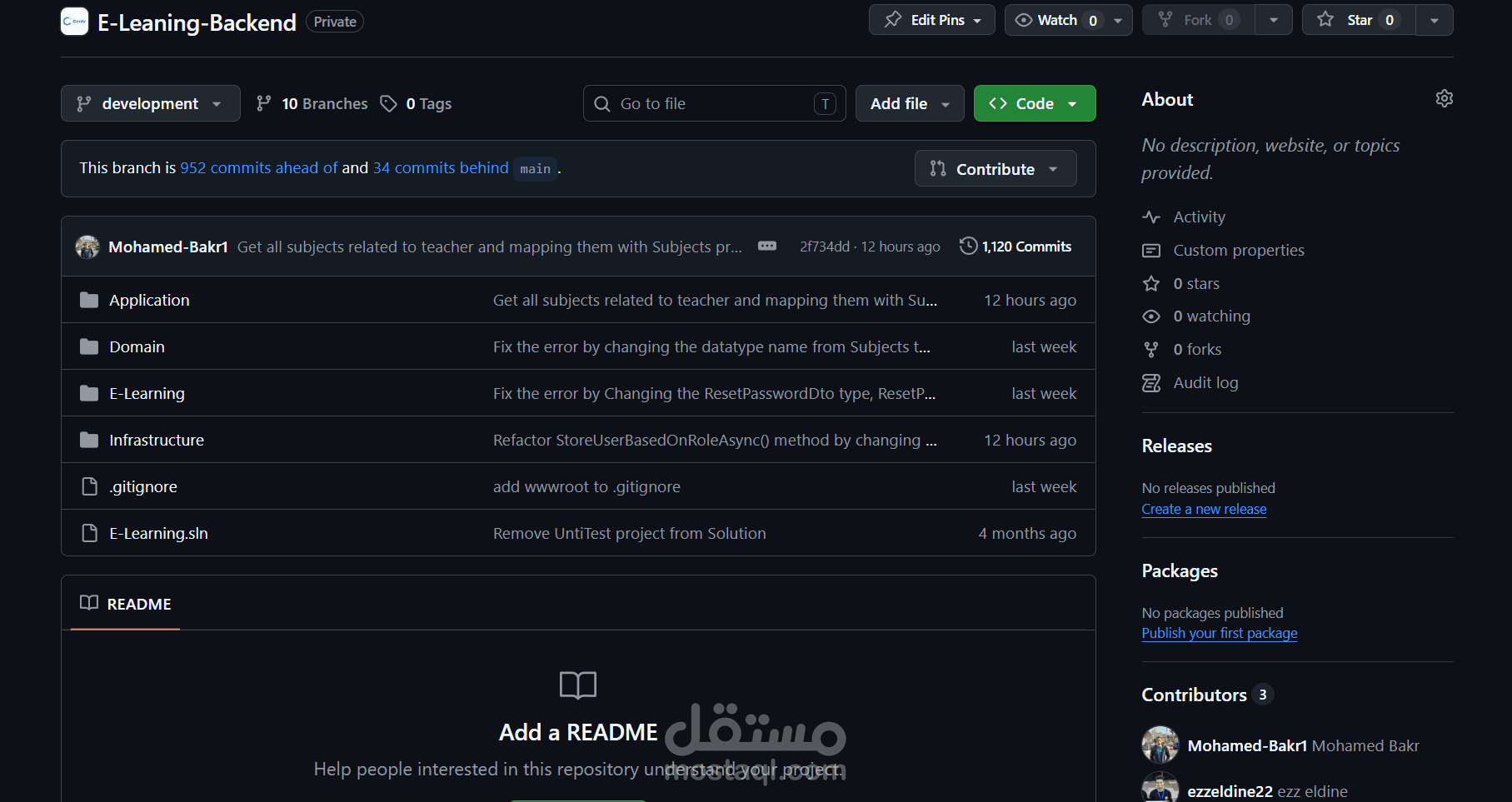Click the tag icon next to 0 Tags
The height and width of the screenshot is (802, 1512).
pos(388,103)
